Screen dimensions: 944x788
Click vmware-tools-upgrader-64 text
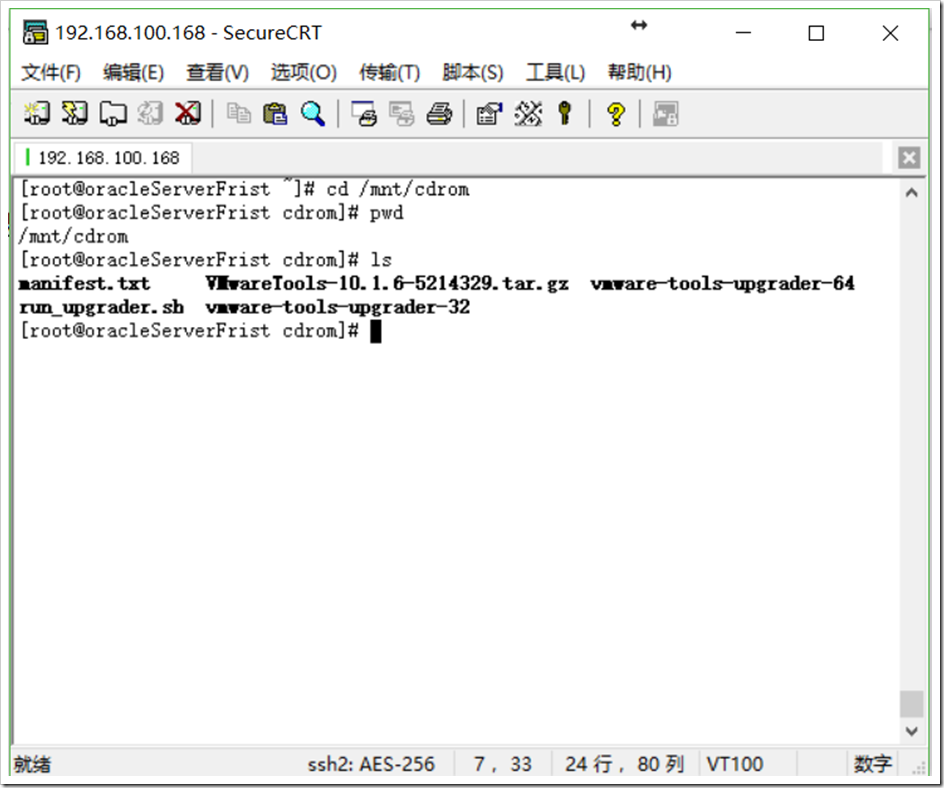pyautogui.click(x=722, y=284)
